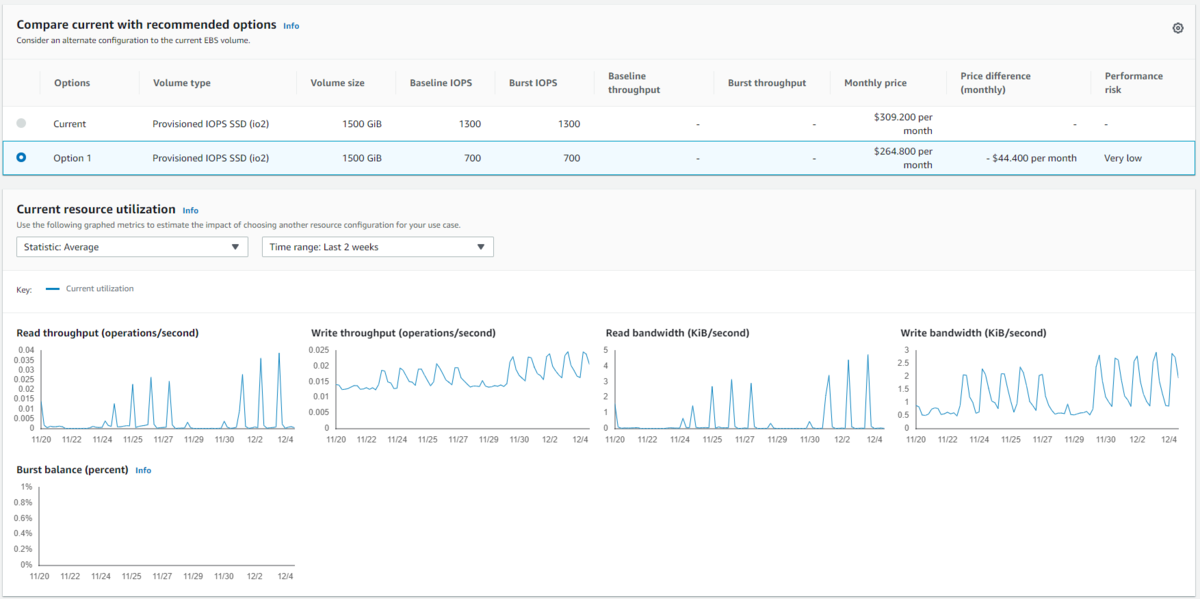Viewport: 1200px width, 599px height.
Task: Click the $309.200 per month price cell
Action: pos(902,124)
